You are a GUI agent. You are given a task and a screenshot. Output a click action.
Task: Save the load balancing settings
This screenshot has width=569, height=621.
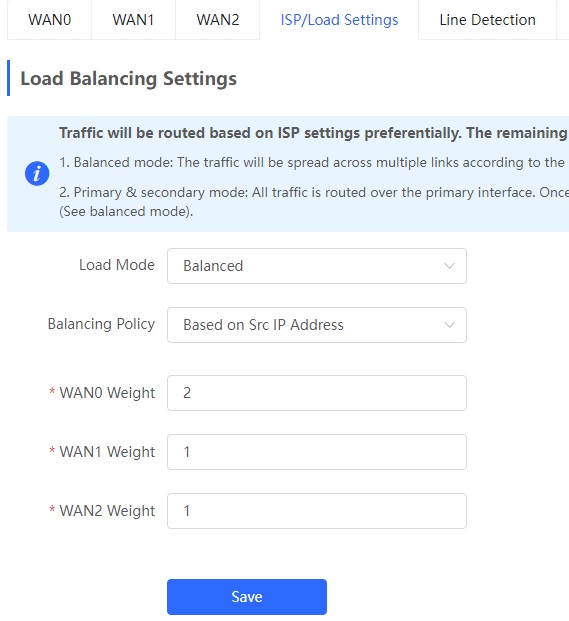pos(247,597)
